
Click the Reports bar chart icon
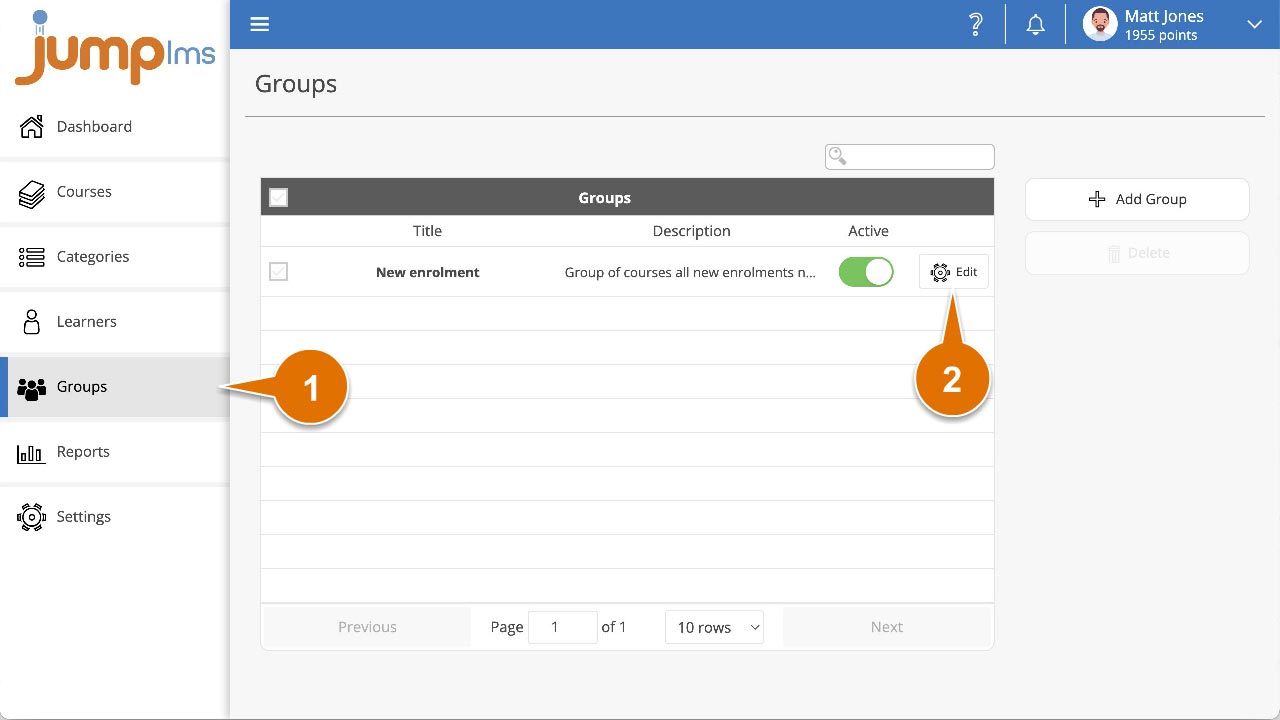(32, 453)
